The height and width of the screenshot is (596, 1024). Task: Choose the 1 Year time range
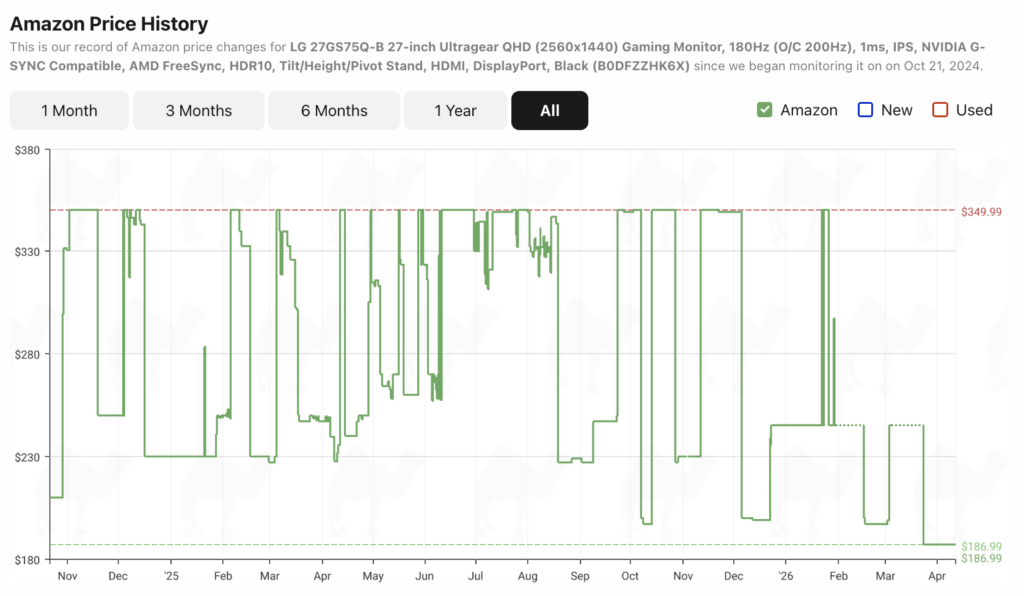455,111
